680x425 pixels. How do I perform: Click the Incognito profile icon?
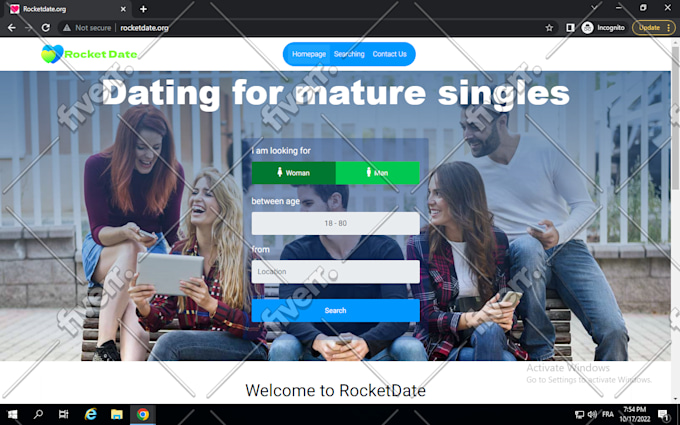click(x=587, y=28)
